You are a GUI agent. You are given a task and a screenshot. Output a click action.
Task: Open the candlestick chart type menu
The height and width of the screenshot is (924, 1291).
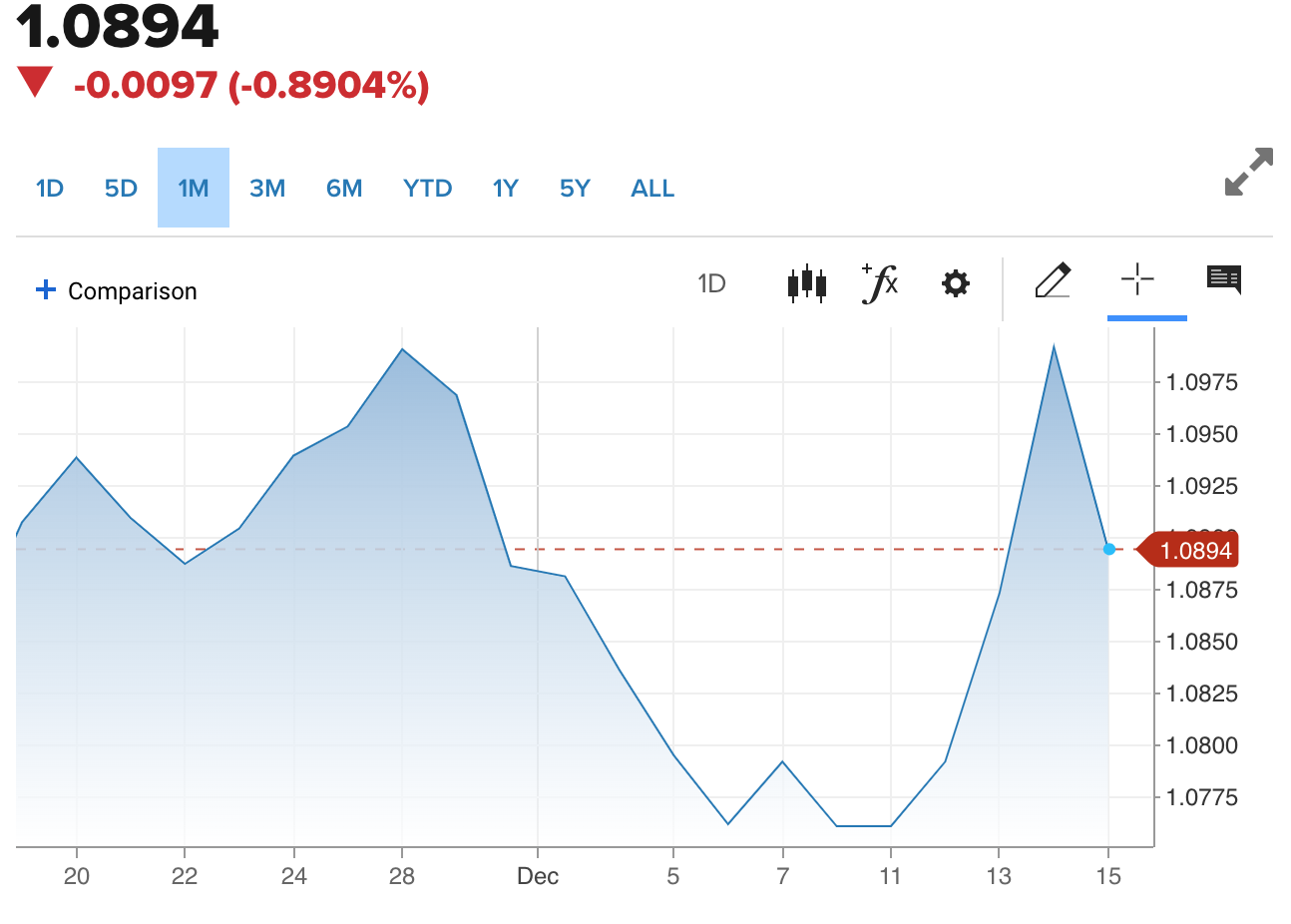[806, 284]
